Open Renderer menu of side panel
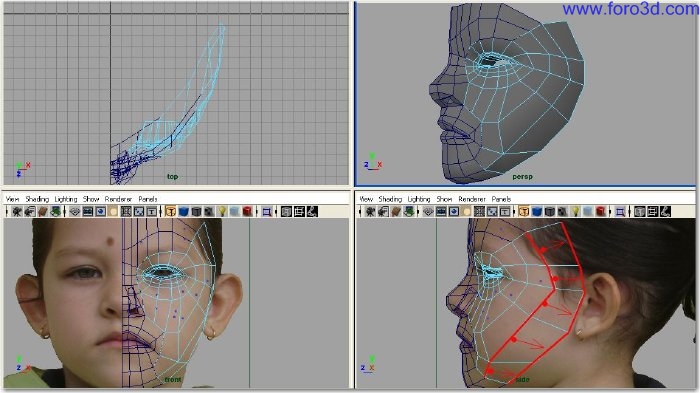The height and width of the screenshot is (393, 700). point(472,199)
